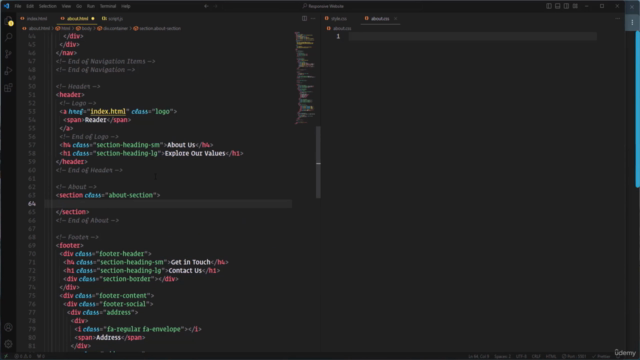Expand the section.about-section breadcrumb item
The height and width of the screenshot is (360, 640).
157,29
